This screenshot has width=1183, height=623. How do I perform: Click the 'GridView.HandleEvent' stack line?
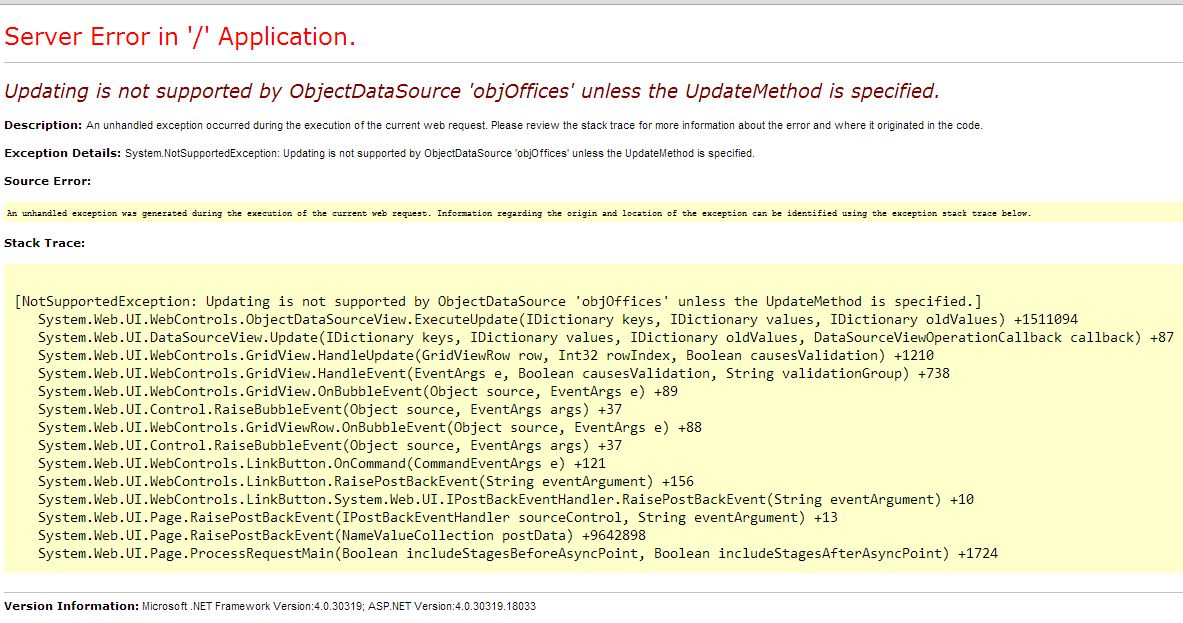(493, 373)
